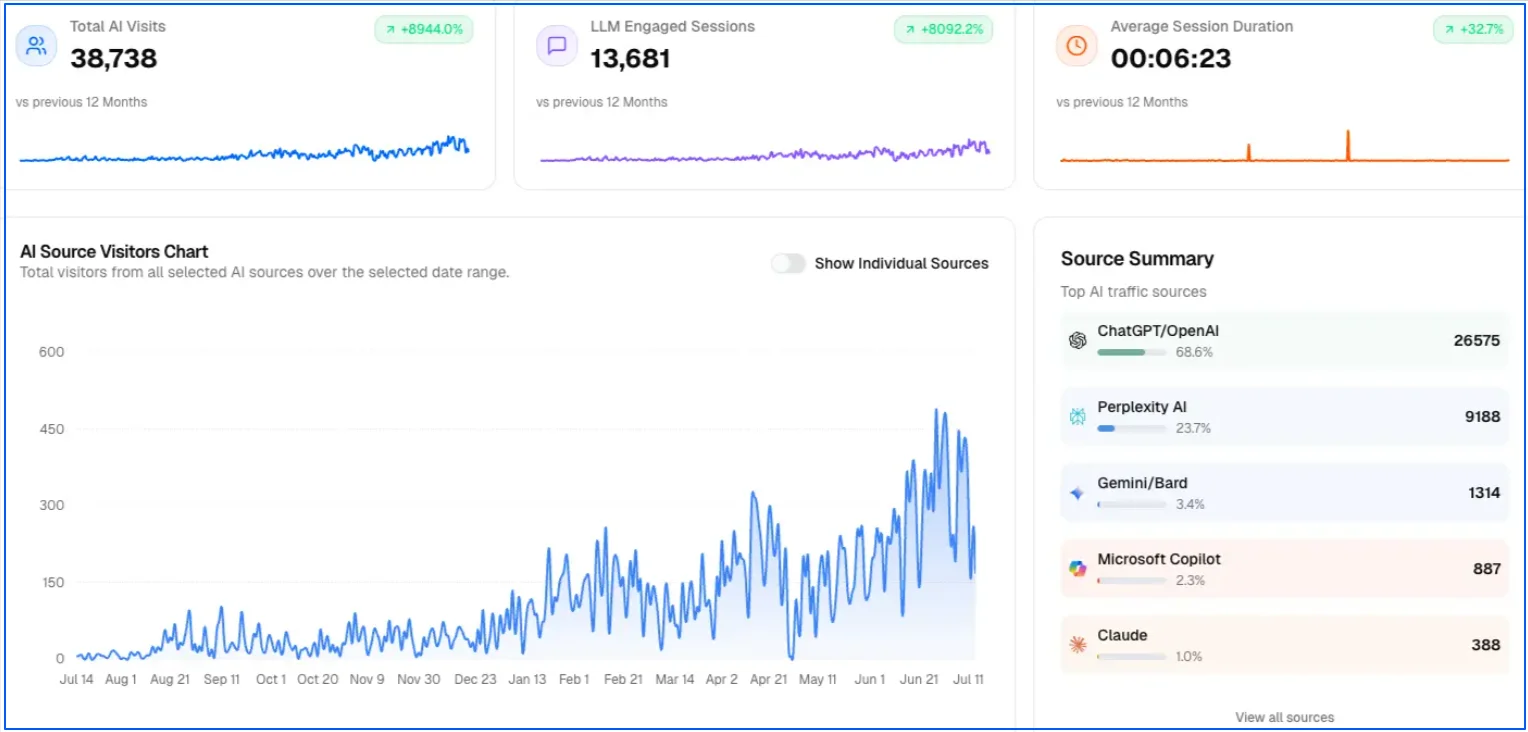
Task: Select the Gemini/Bard source label
Action: click(1142, 483)
